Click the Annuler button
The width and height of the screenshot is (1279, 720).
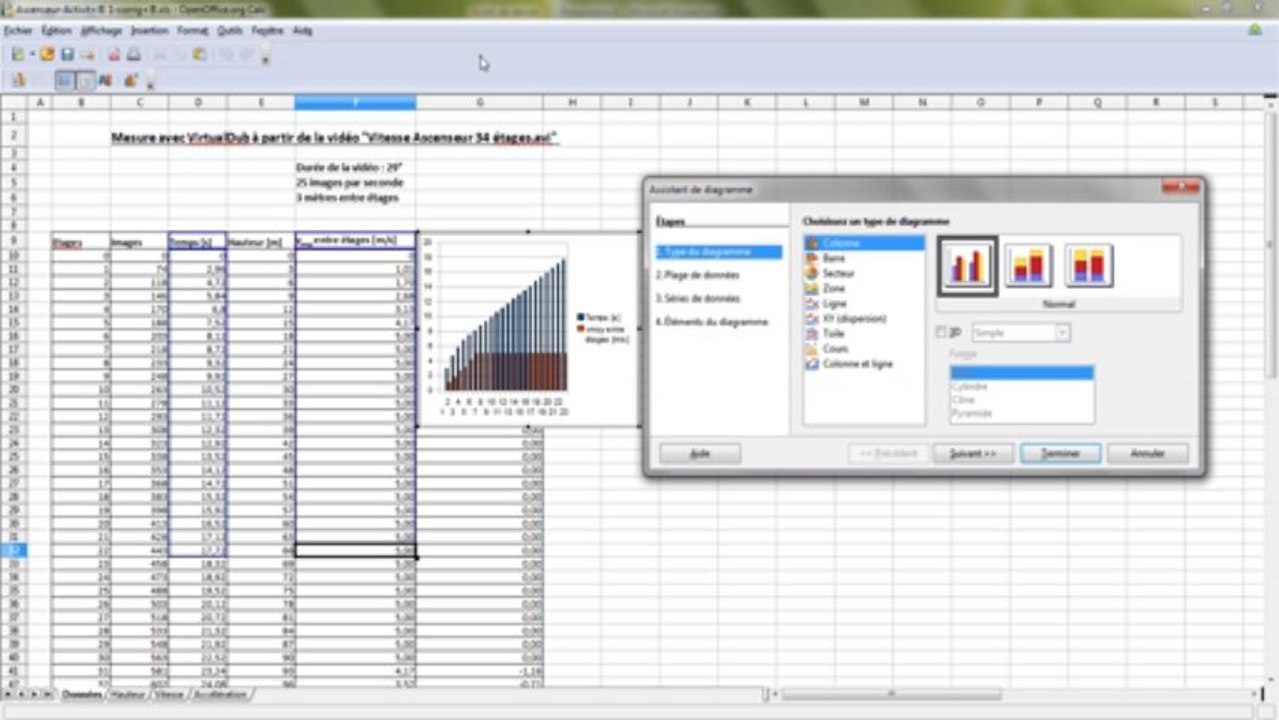point(1148,453)
